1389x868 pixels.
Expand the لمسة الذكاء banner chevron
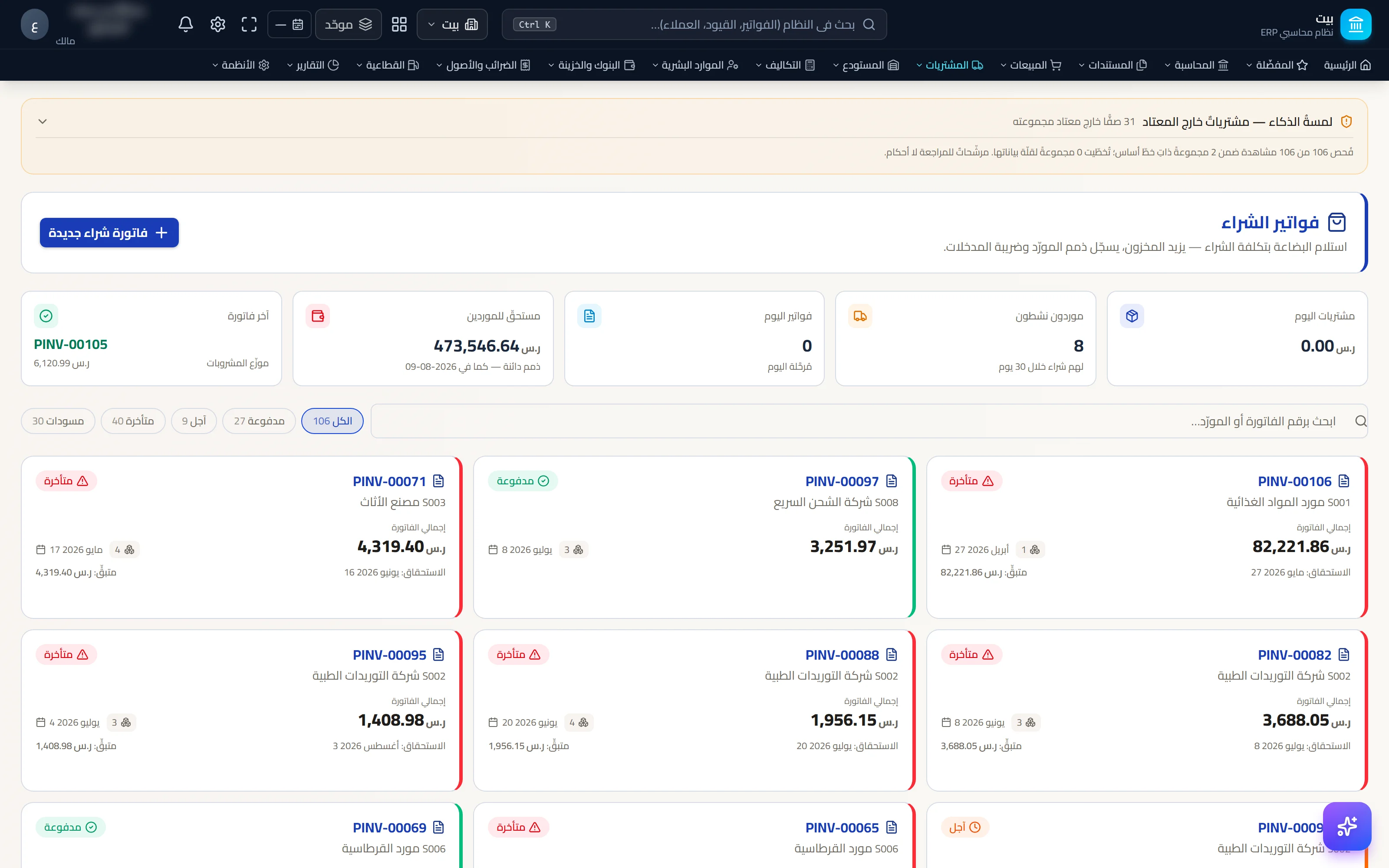[x=43, y=121]
